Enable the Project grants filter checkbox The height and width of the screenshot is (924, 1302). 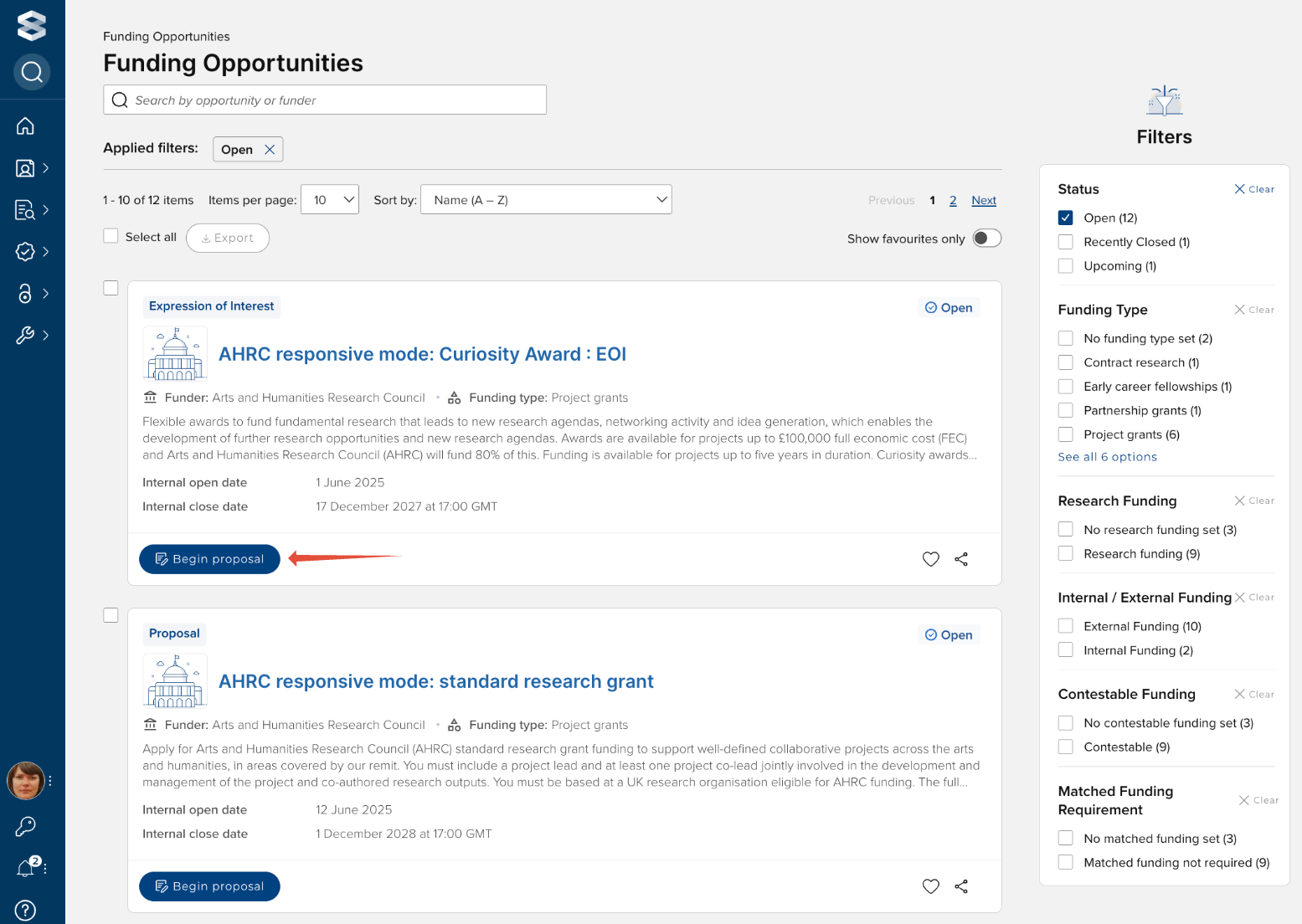point(1065,434)
